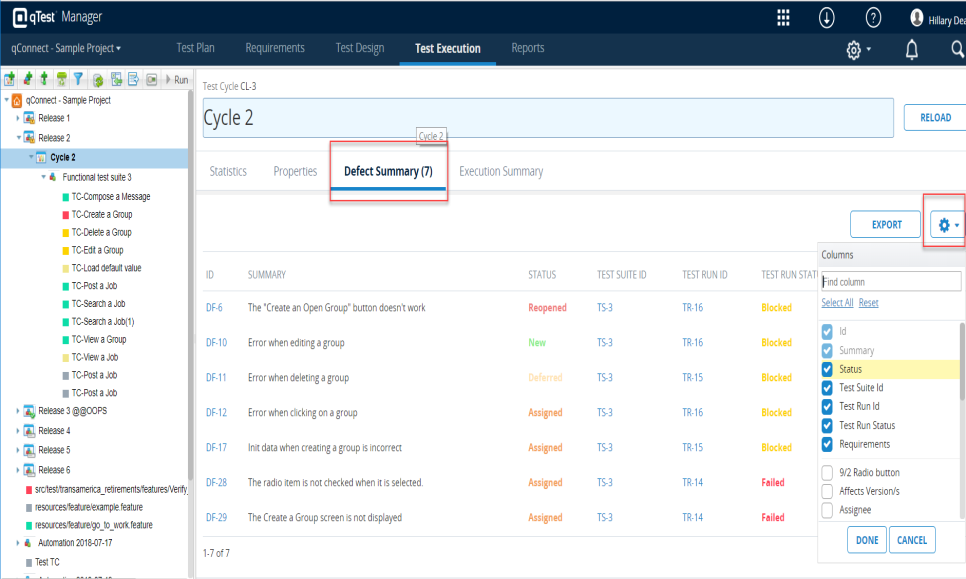Screen dimensions: 966x579
Task: Click the EXPORT button
Action: click(886, 225)
